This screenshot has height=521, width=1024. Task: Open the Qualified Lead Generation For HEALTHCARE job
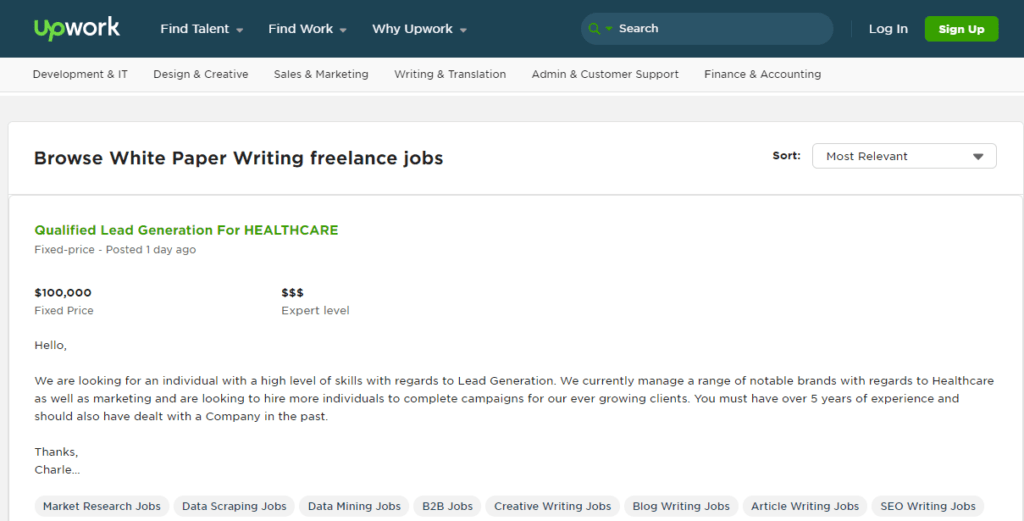(186, 230)
